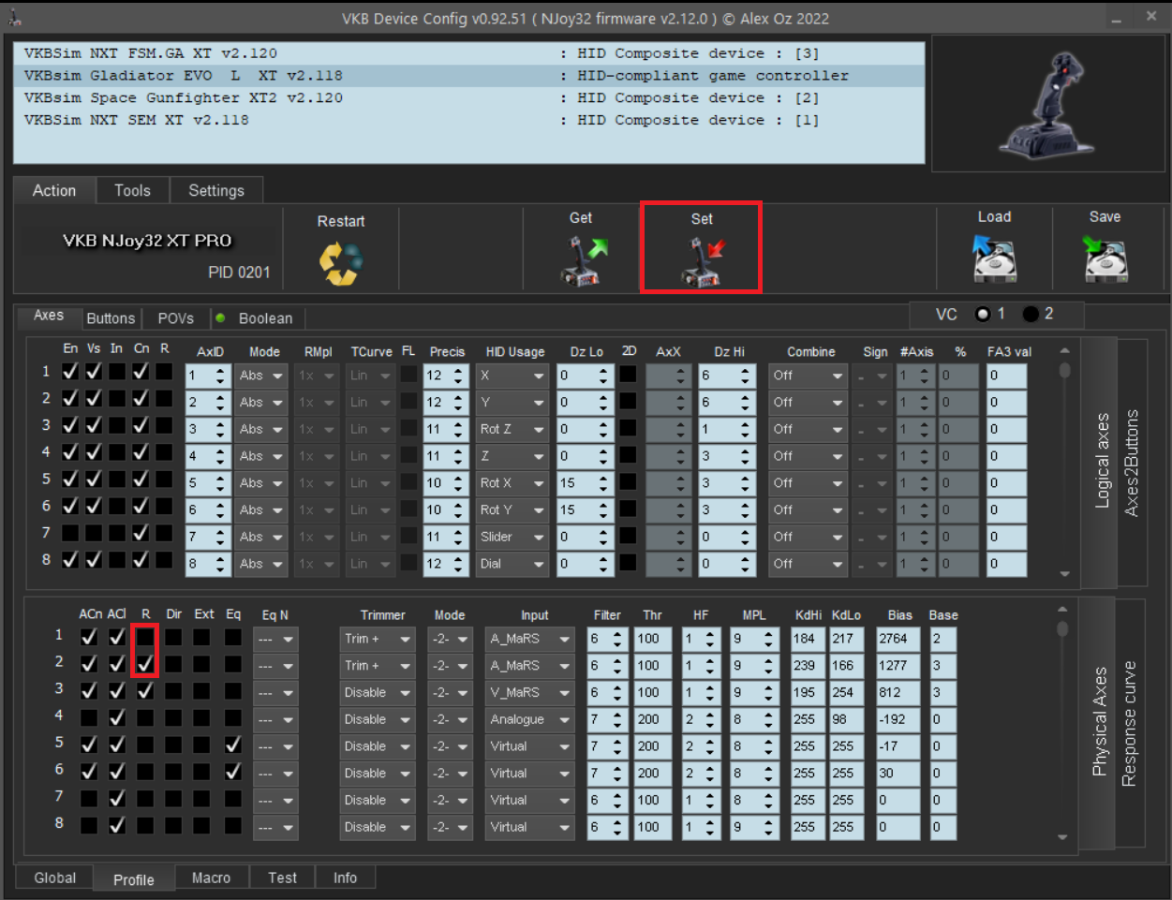Open HID Usage dropdown showing Rot Z
Screen dimensions: 1172x900
pyautogui.click(x=512, y=429)
